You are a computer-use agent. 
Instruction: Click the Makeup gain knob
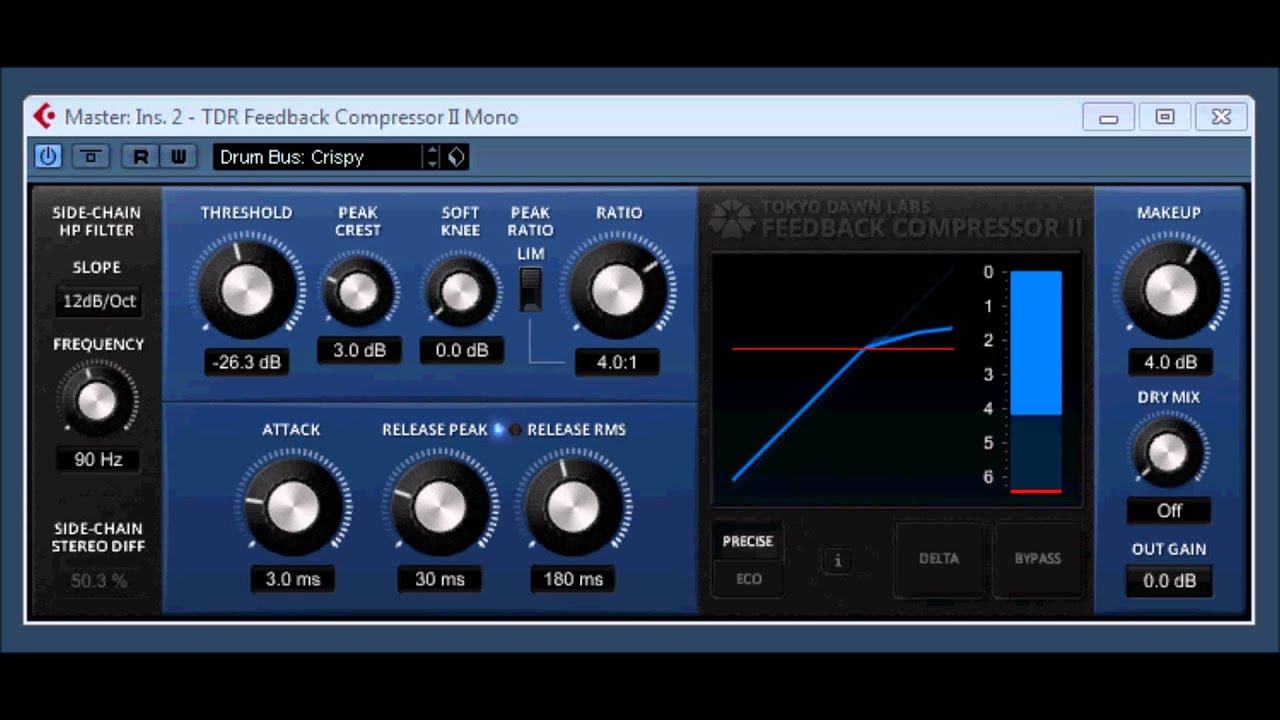[x=1169, y=291]
